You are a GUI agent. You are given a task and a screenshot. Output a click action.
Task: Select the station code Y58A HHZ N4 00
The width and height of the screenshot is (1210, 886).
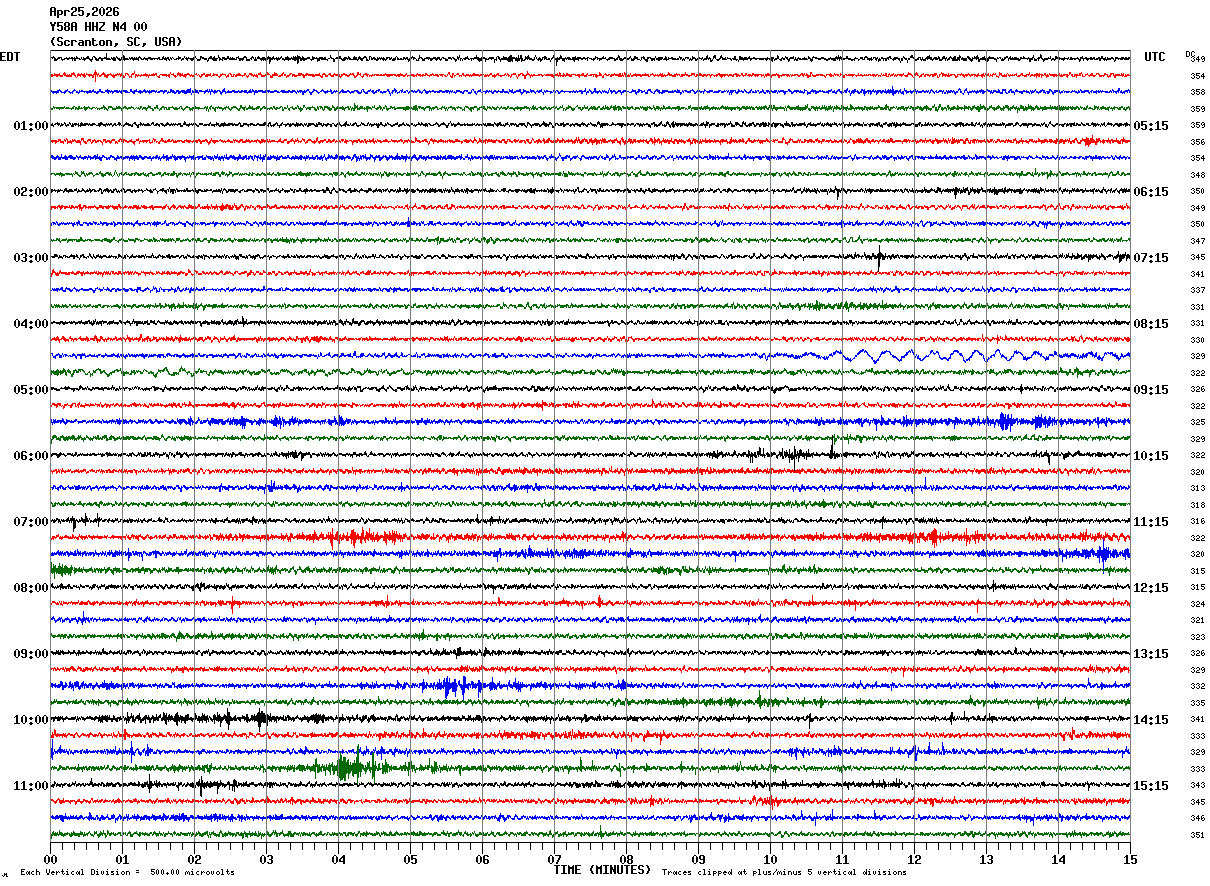(98, 27)
